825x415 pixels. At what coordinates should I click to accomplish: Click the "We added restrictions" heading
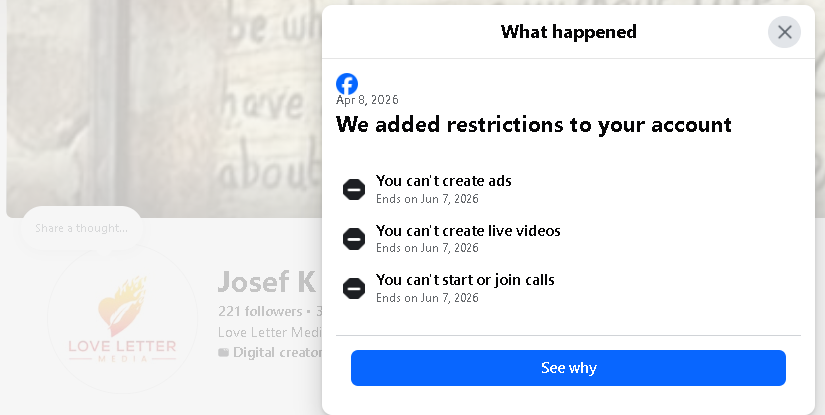pos(533,125)
